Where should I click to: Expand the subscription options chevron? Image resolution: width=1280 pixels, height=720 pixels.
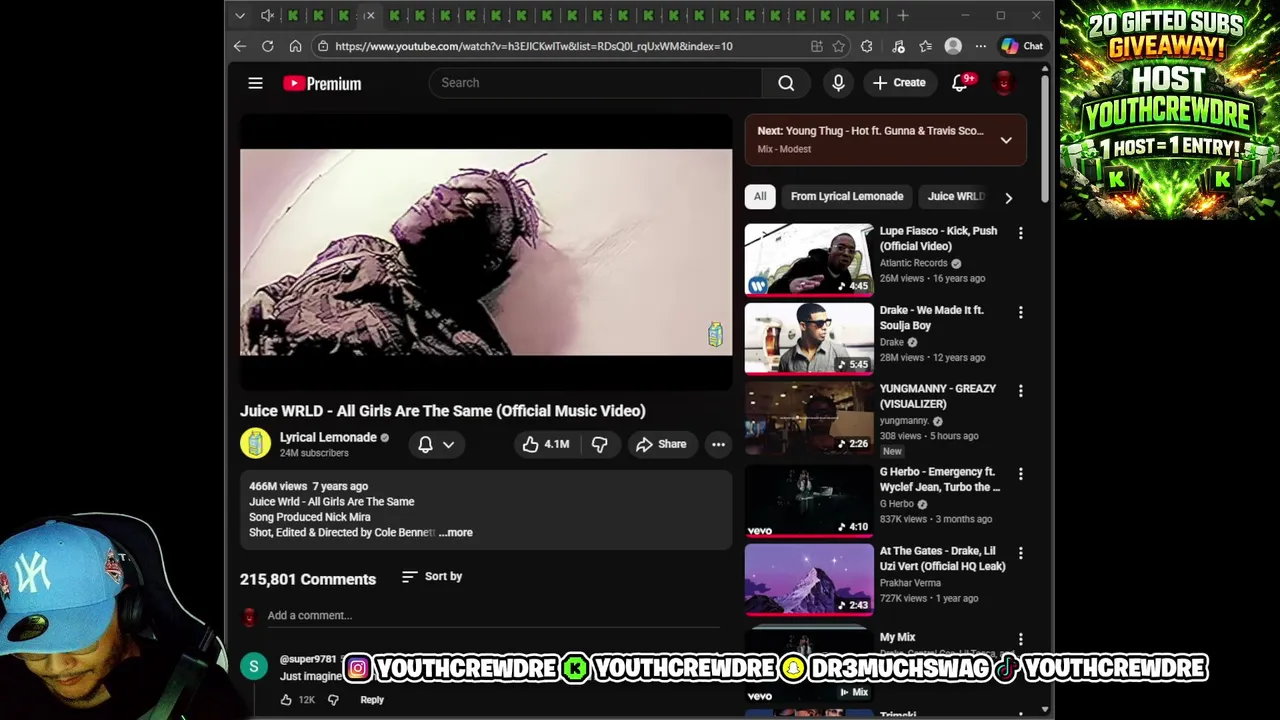tap(449, 444)
